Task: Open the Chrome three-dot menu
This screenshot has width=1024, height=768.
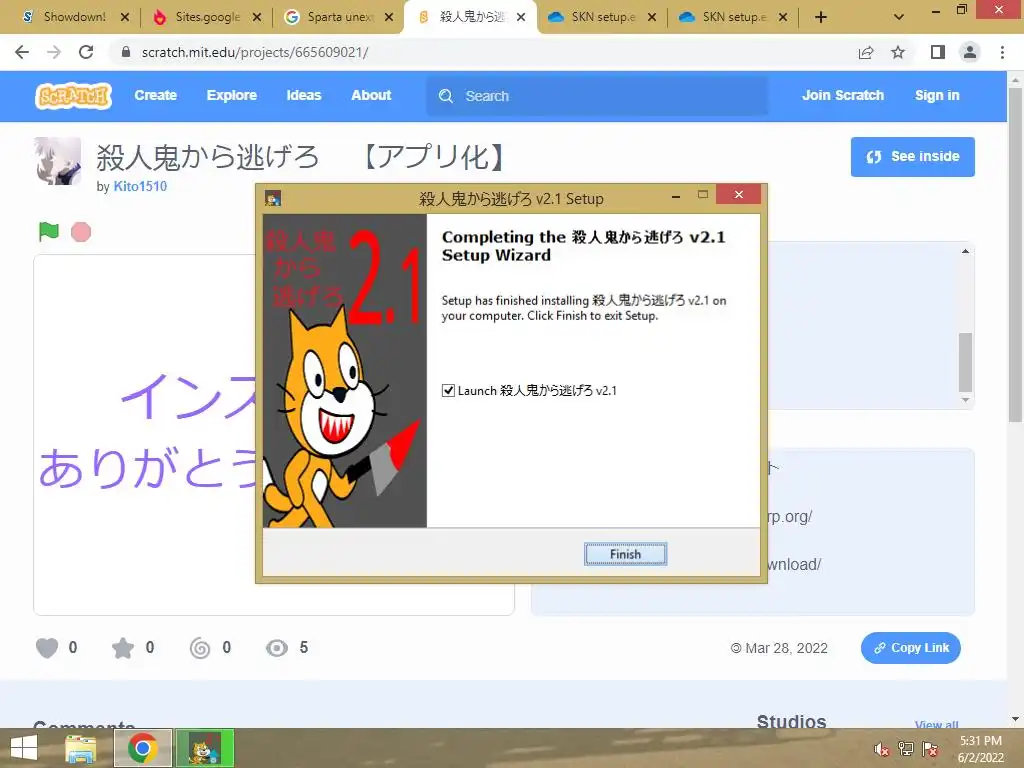Action: click(1002, 52)
